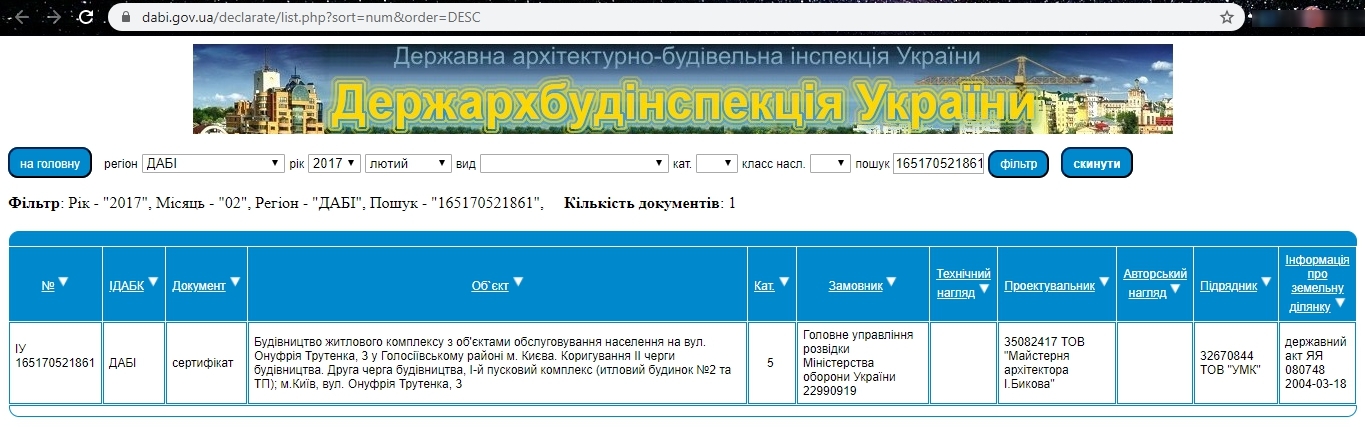Bookmark this page with the star icon
This screenshot has width=1365, height=427.
(1227, 17)
